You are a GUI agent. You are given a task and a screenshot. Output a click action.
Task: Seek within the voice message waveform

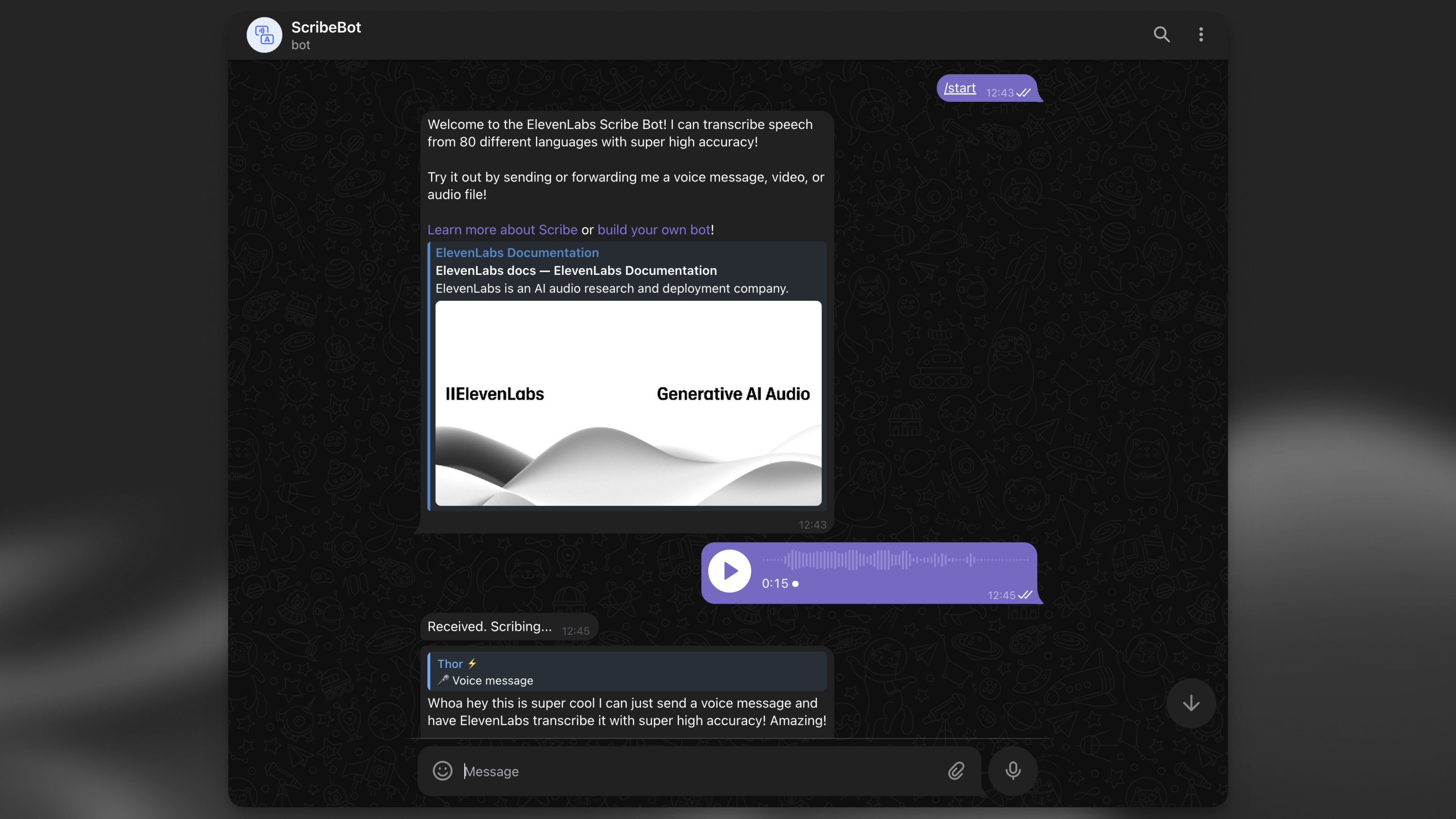(895, 560)
